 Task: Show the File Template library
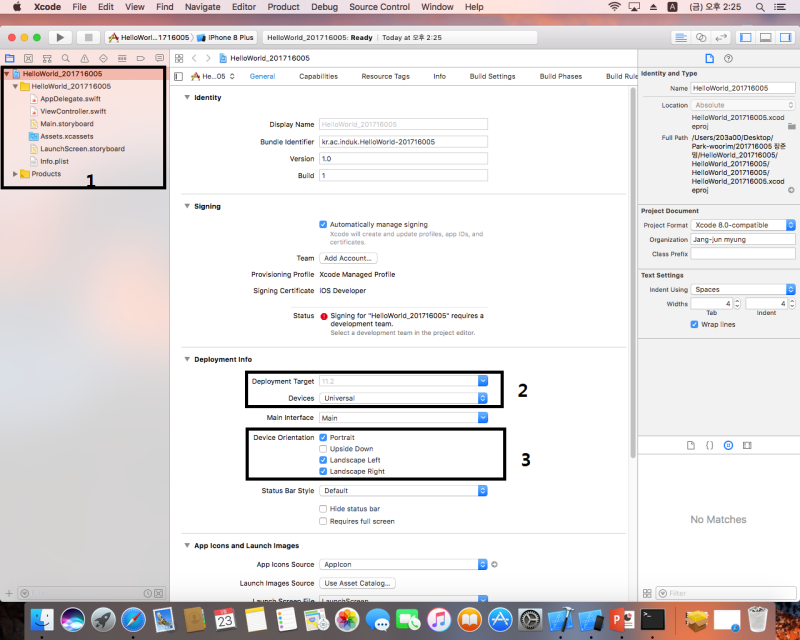click(691, 445)
